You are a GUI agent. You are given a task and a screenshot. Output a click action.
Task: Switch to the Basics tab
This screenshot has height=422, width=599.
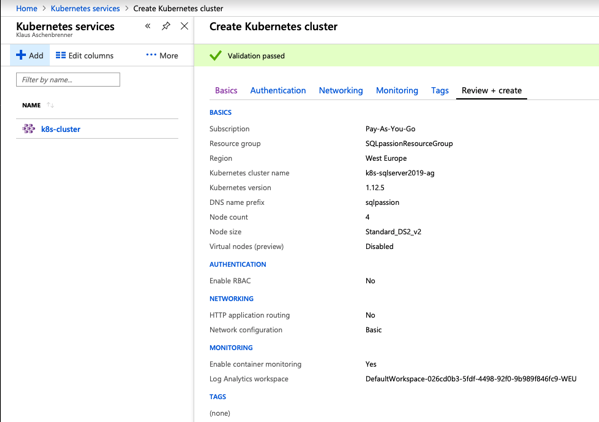226,91
